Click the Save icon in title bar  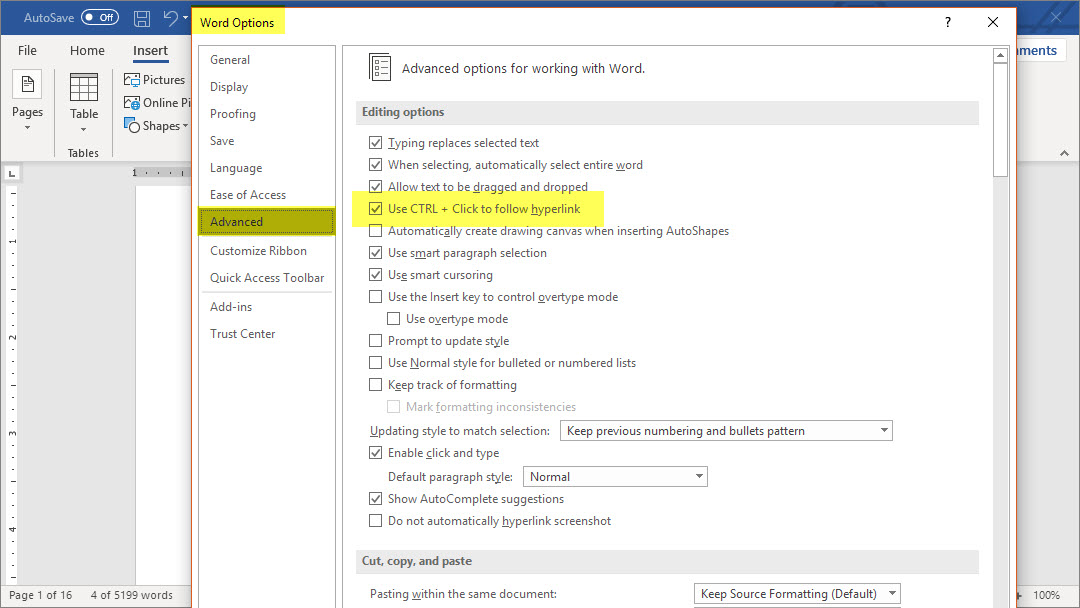[x=142, y=18]
